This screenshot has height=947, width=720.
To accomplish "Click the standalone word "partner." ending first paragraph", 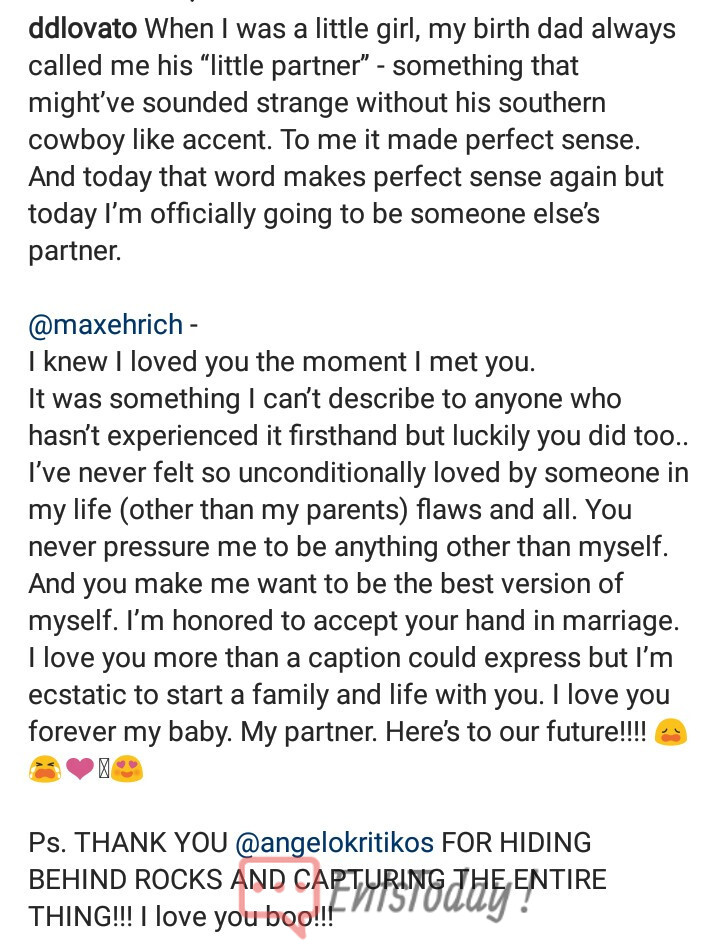I will [75, 252].
